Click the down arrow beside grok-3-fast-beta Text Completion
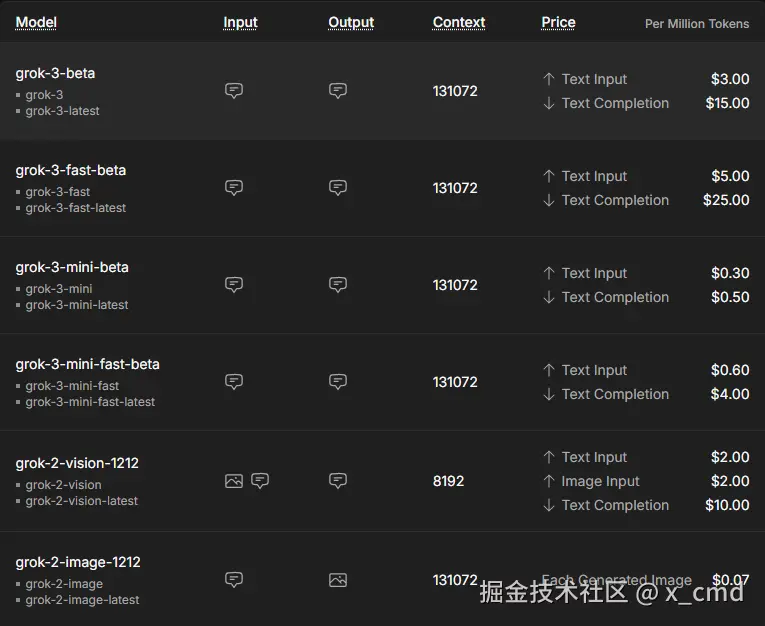765x626 pixels. 549,200
